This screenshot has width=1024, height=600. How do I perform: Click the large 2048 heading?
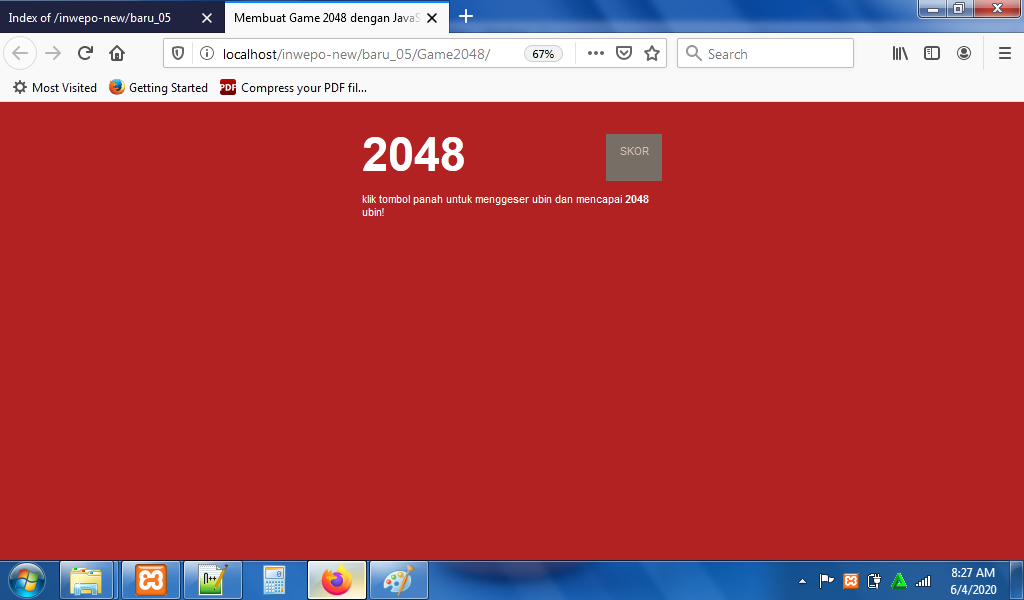coord(413,155)
